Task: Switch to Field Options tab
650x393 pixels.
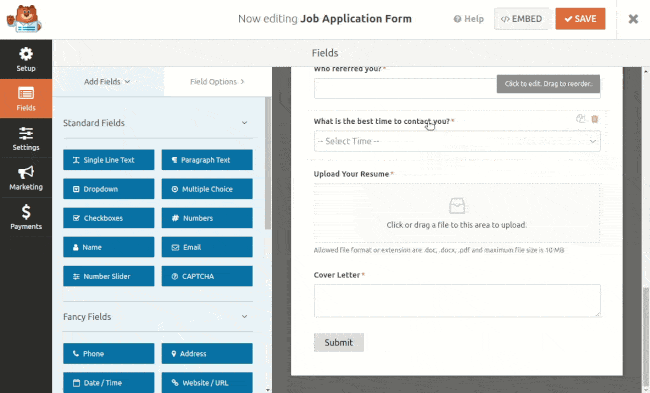Action: 217,82
